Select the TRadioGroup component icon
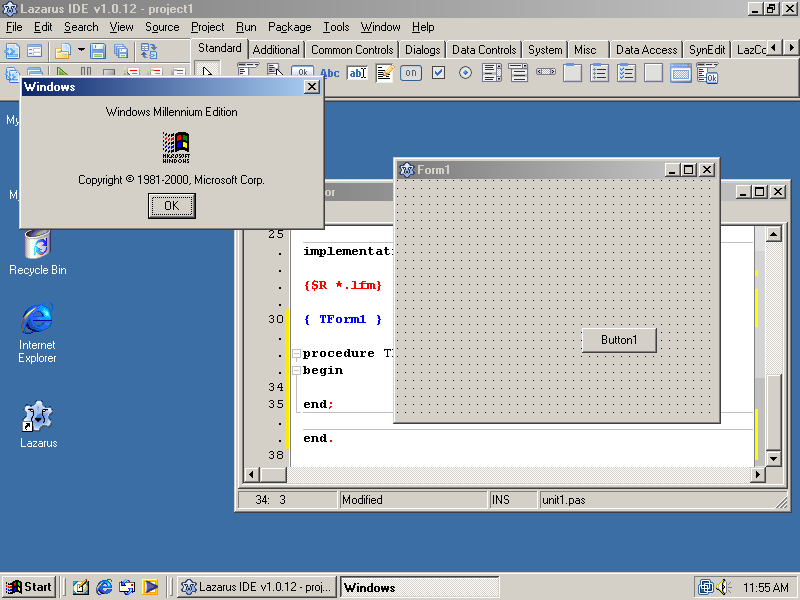This screenshot has width=800, height=600. (599, 73)
